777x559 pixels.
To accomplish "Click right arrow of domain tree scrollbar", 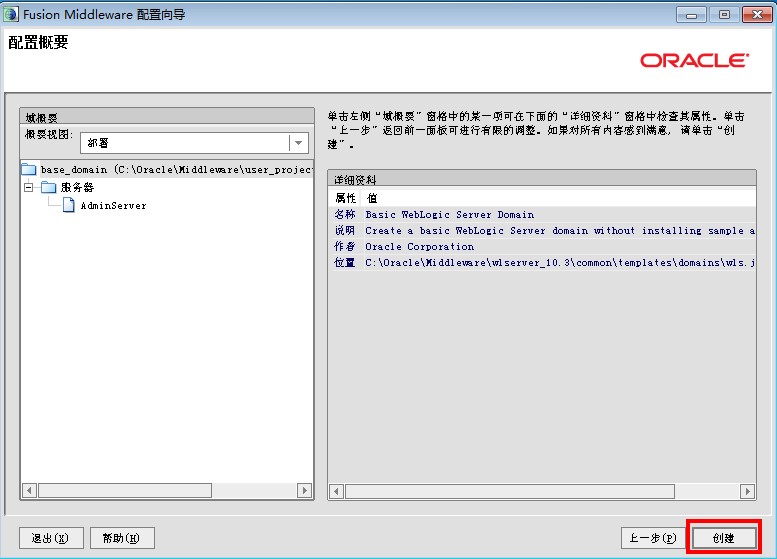I will pos(304,491).
